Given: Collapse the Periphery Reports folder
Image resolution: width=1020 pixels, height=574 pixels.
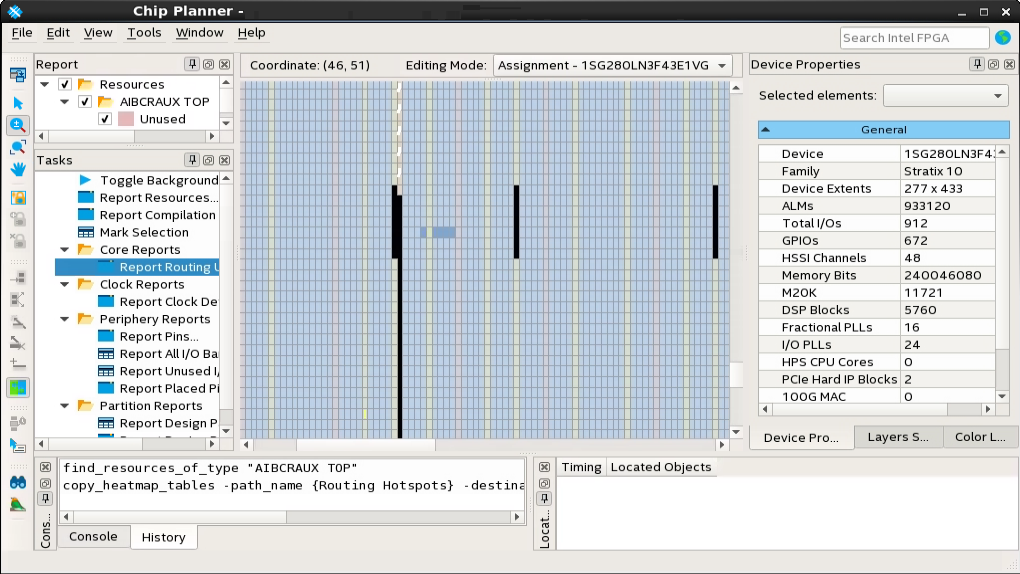Looking at the screenshot, I should (x=64, y=319).
